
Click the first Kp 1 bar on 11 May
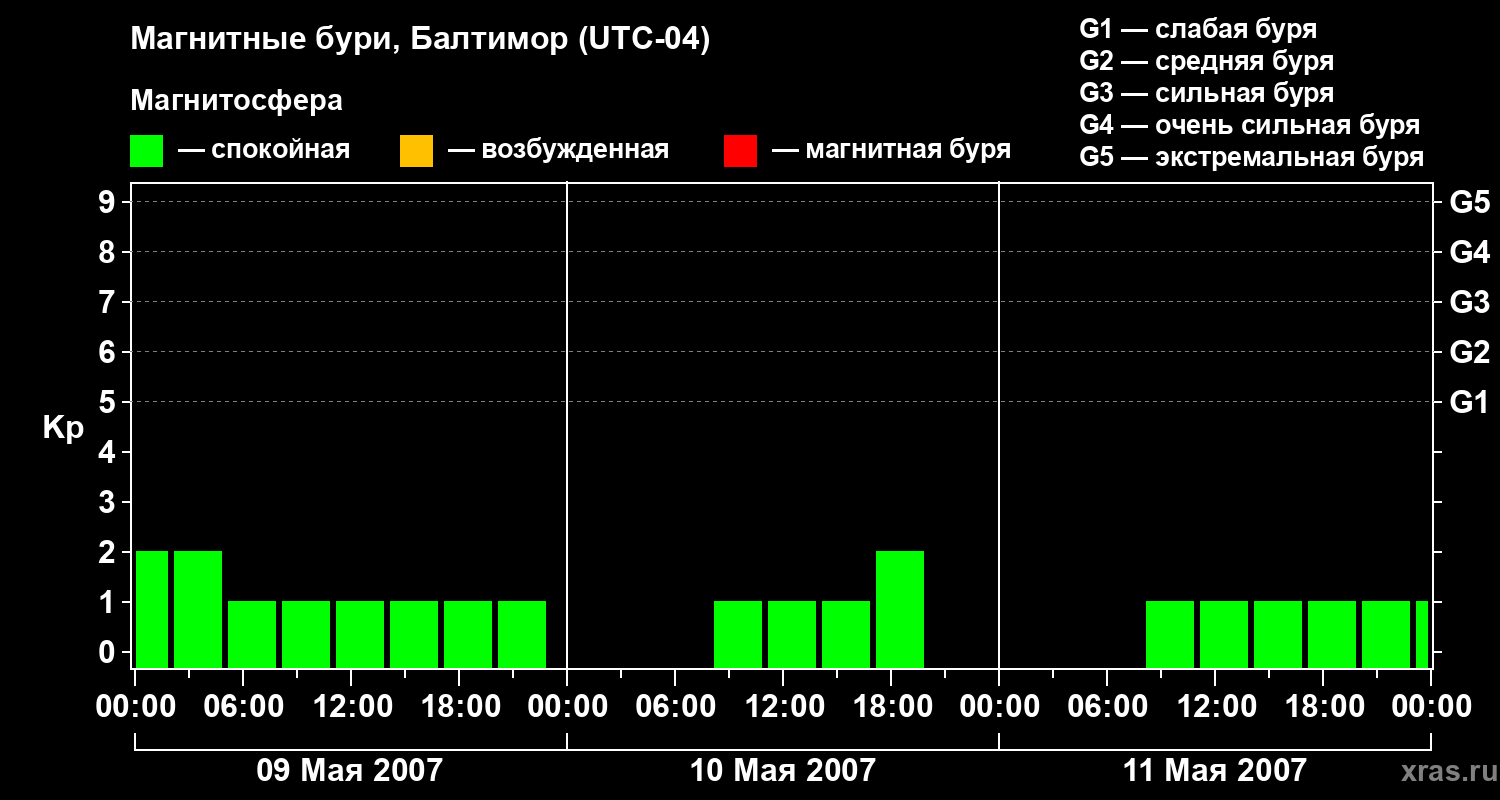1170,634
